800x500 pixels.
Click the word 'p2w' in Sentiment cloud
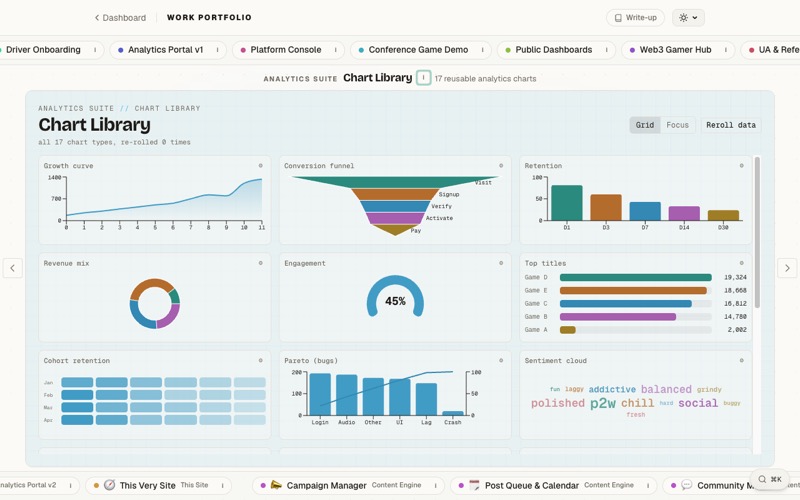pos(603,403)
